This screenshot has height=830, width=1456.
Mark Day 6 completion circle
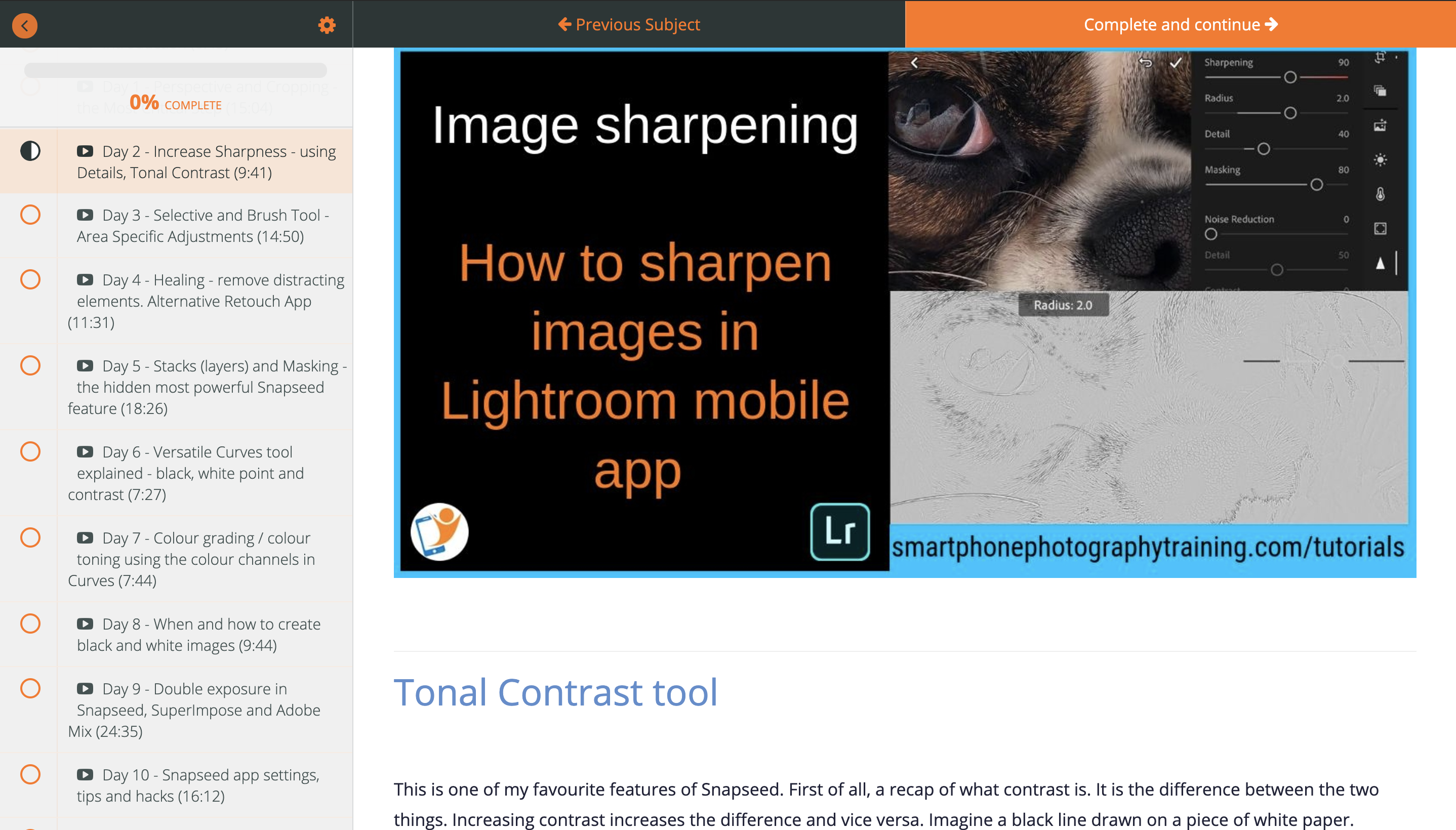point(30,451)
